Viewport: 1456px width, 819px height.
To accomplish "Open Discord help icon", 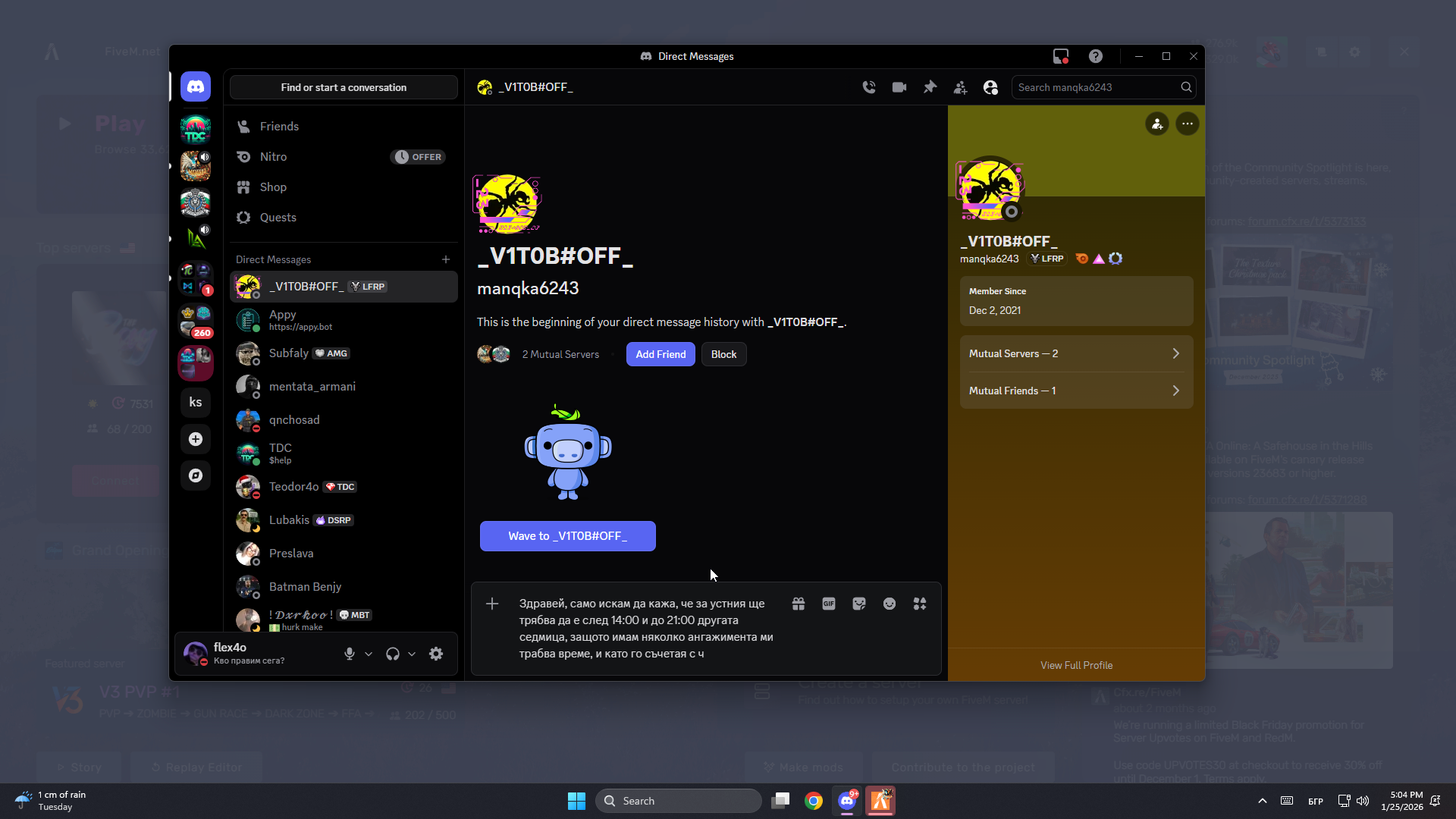I will [x=1096, y=56].
